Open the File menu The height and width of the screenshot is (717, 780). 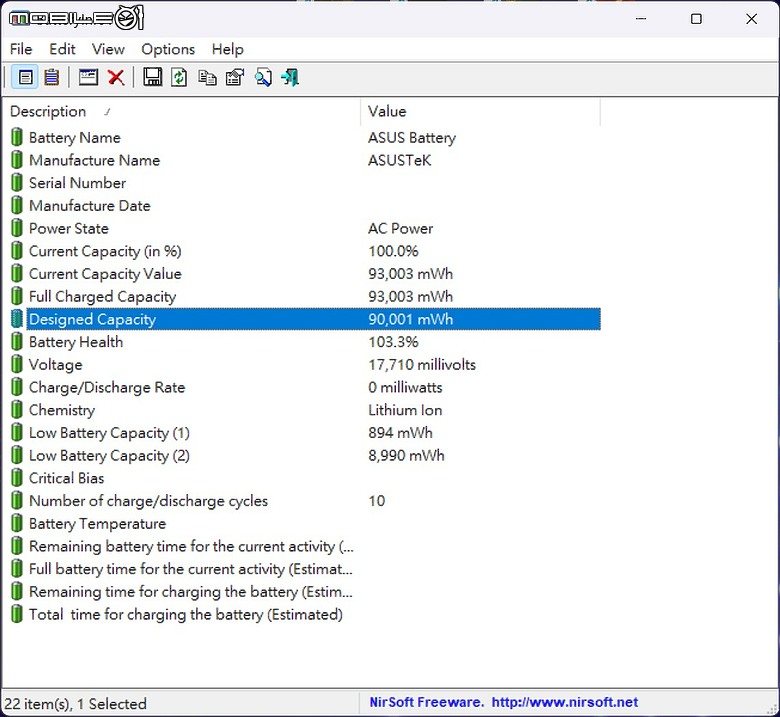tap(21, 49)
